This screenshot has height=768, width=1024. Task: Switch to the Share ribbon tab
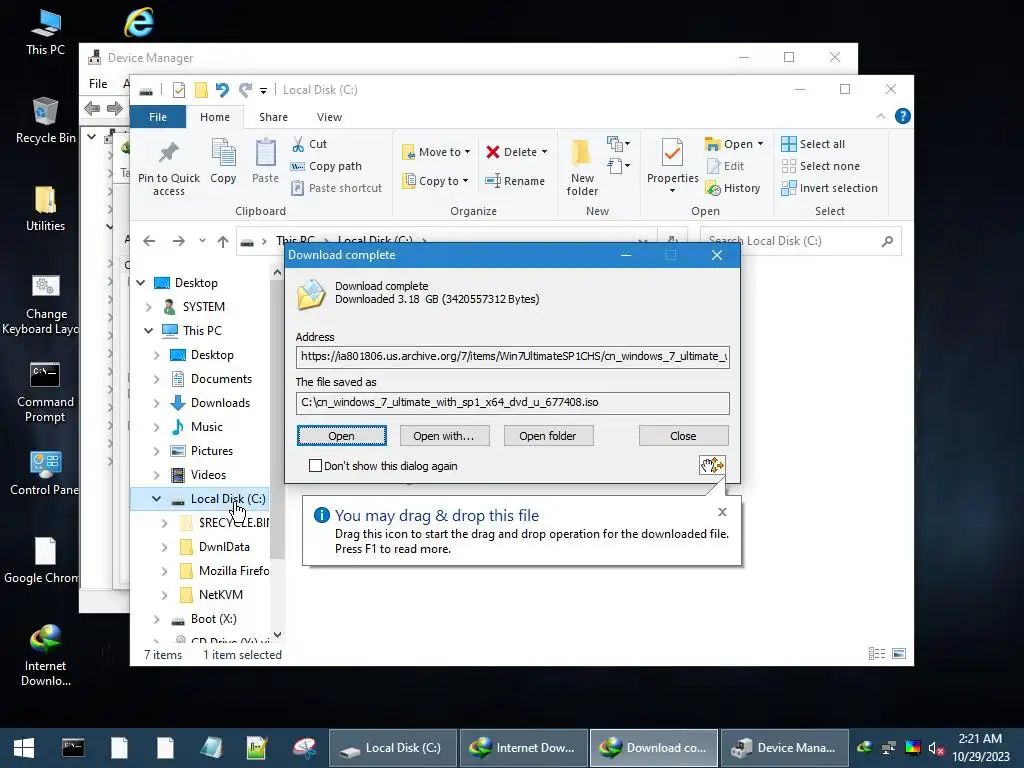click(273, 117)
